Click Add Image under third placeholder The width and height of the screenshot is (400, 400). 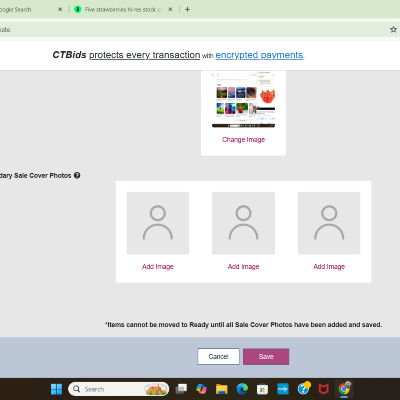point(329,267)
